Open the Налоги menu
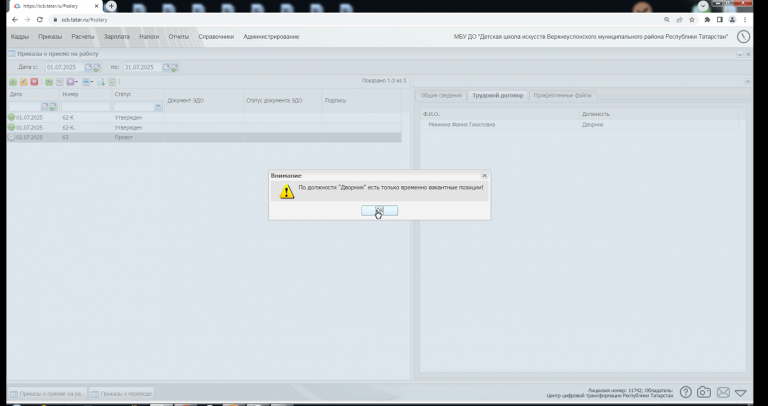 (149, 37)
